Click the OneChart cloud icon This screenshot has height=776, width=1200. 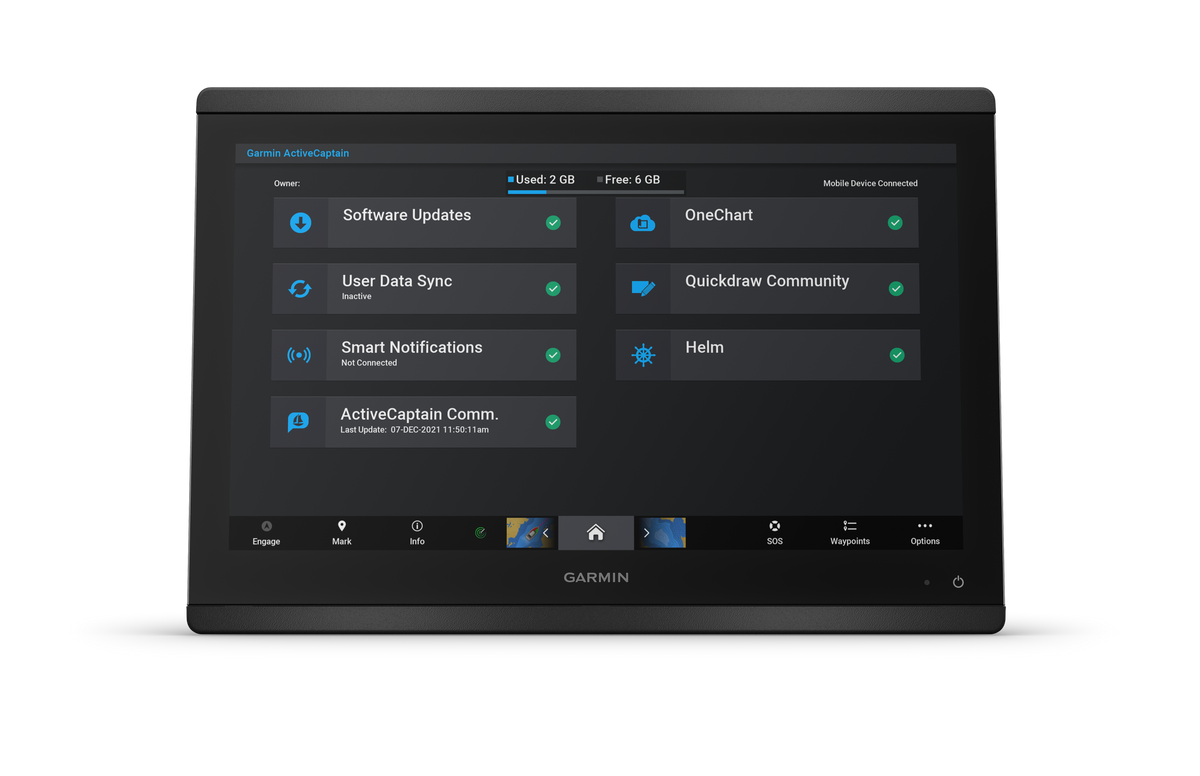pos(643,223)
